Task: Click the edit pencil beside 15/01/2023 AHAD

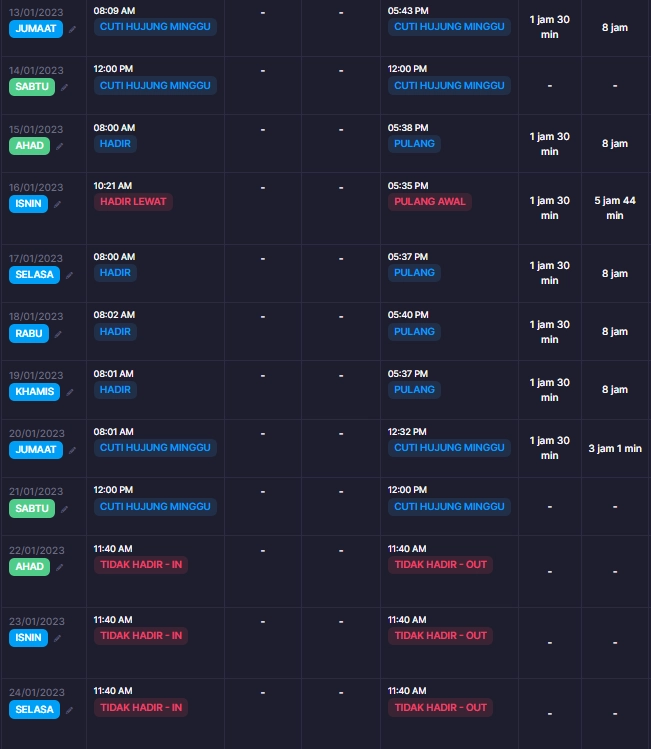Action: point(60,146)
